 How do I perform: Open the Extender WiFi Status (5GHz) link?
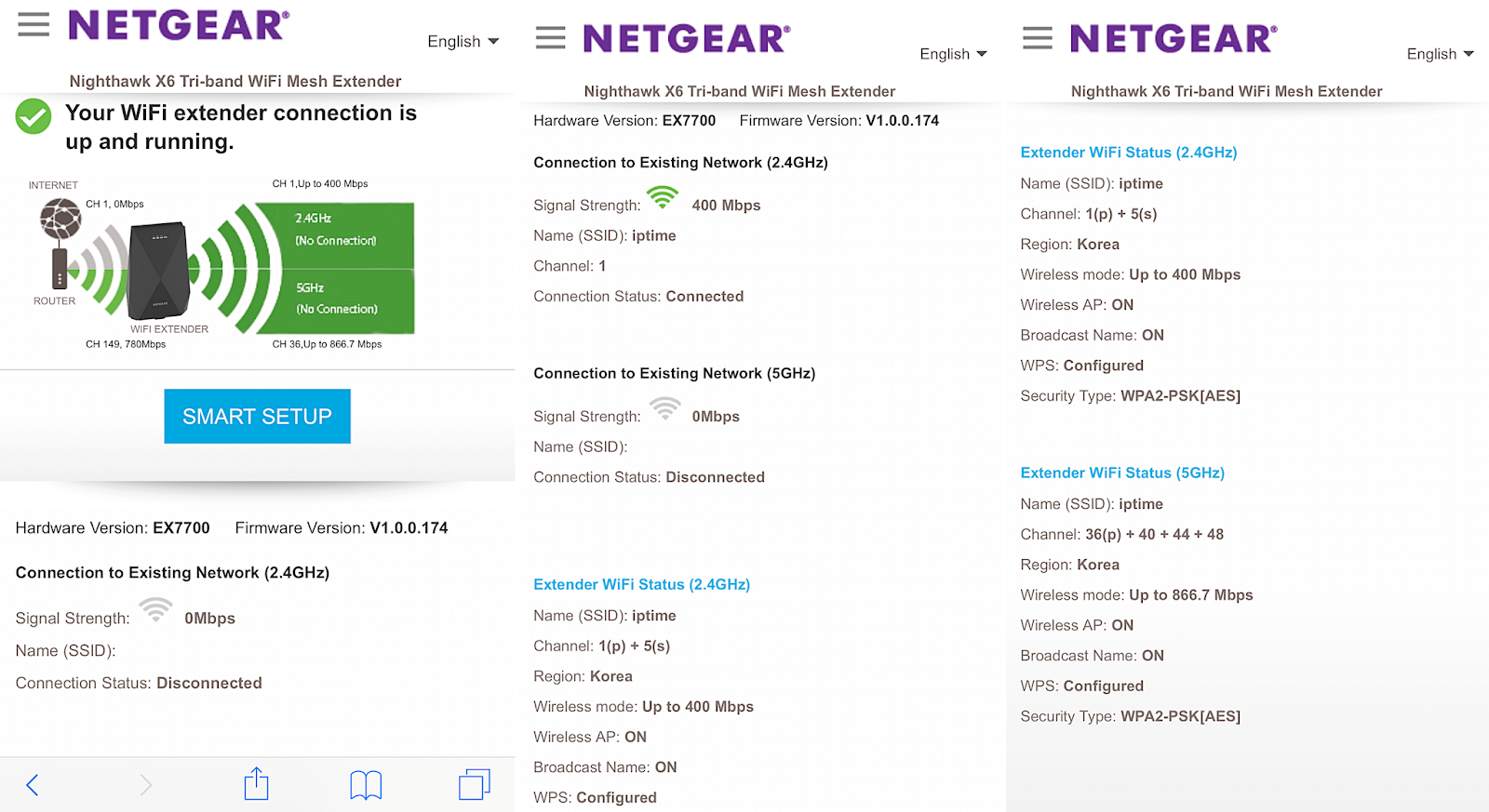(1121, 473)
